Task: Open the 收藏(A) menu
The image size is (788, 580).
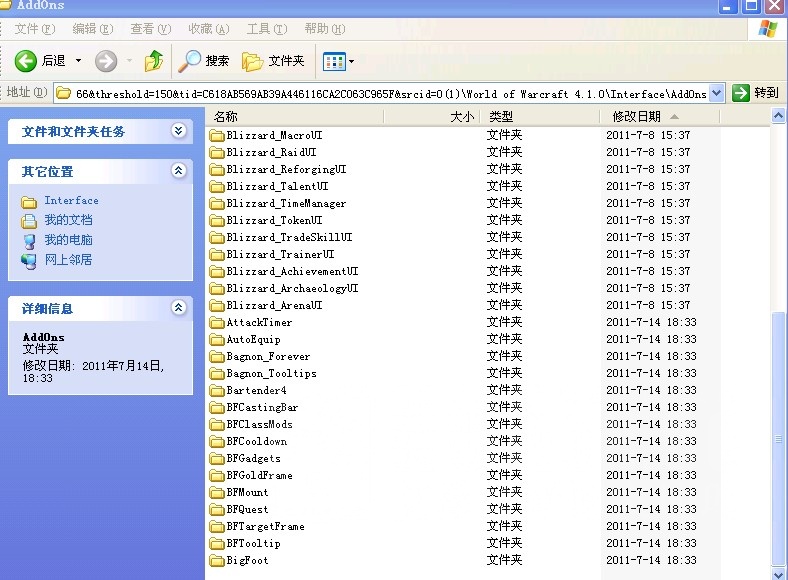Action: click(209, 29)
